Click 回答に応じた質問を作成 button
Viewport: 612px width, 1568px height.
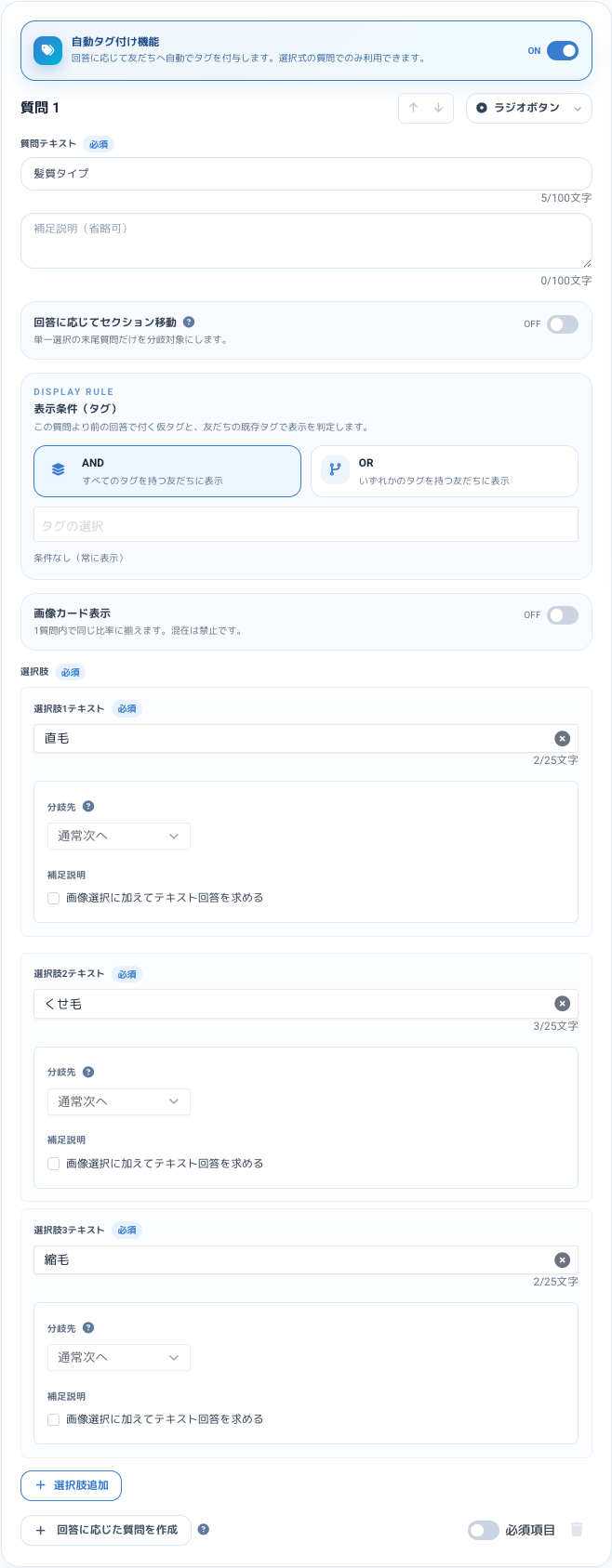pyautogui.click(x=106, y=1530)
